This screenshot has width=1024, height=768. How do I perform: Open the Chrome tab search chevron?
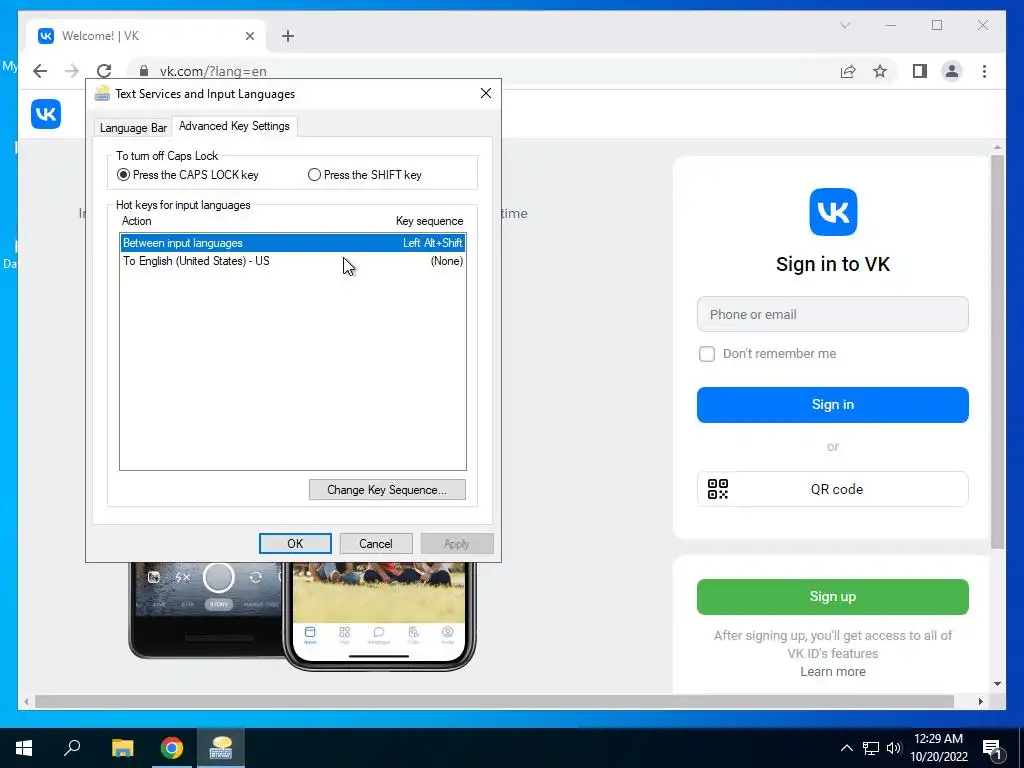(x=845, y=25)
